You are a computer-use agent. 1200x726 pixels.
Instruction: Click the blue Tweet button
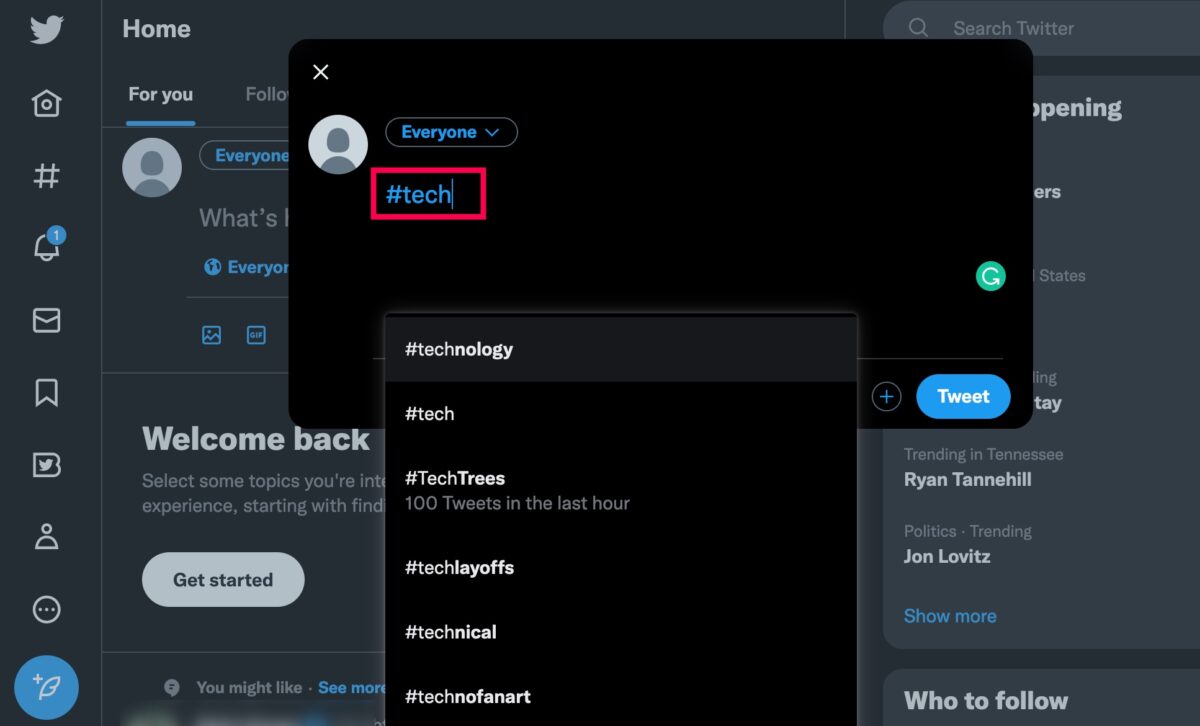coord(963,397)
